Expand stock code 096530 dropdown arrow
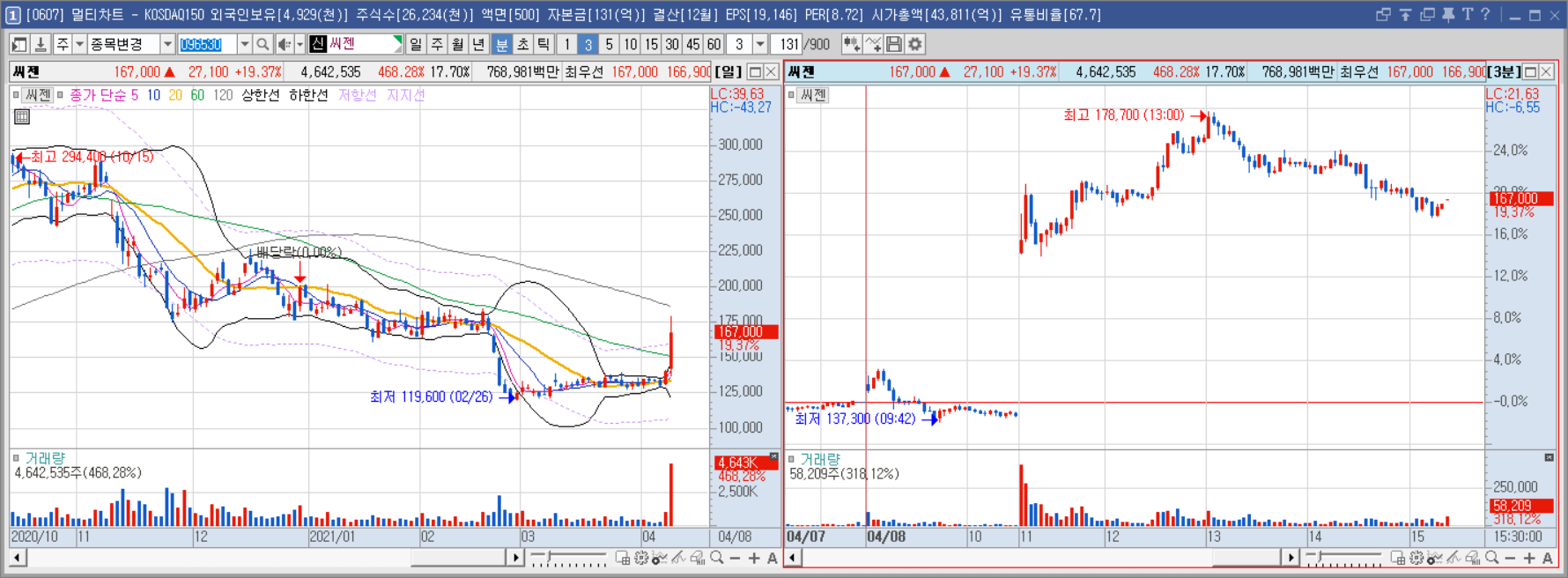This screenshot has height=578, width=1568. tap(245, 44)
